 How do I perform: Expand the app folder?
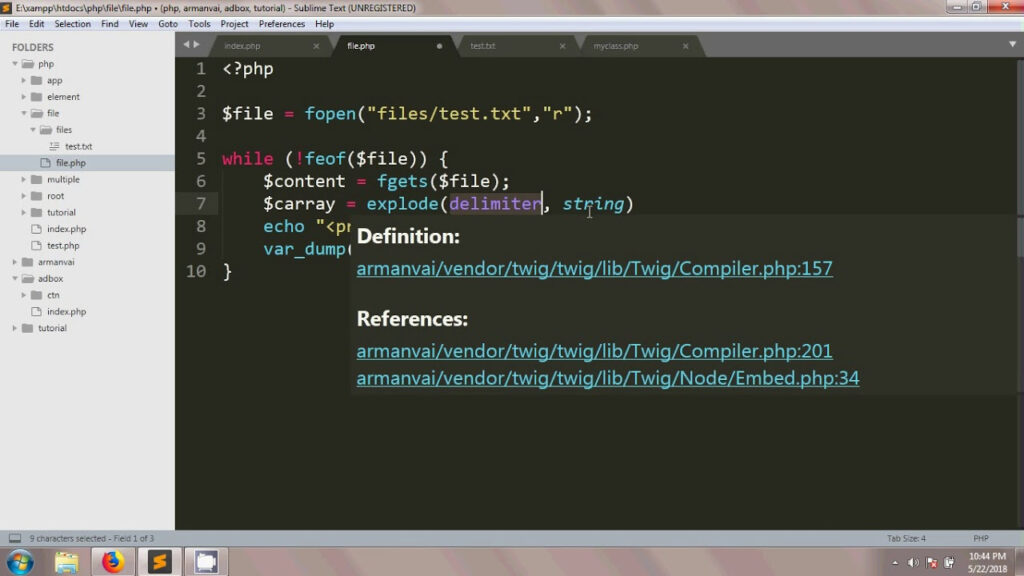[24, 80]
